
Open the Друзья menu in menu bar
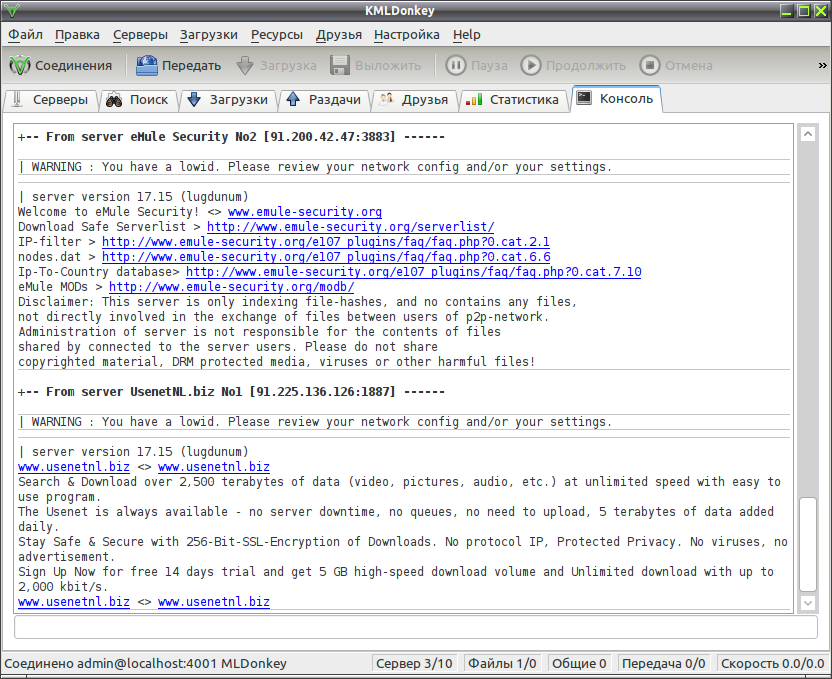pyautogui.click(x=339, y=35)
